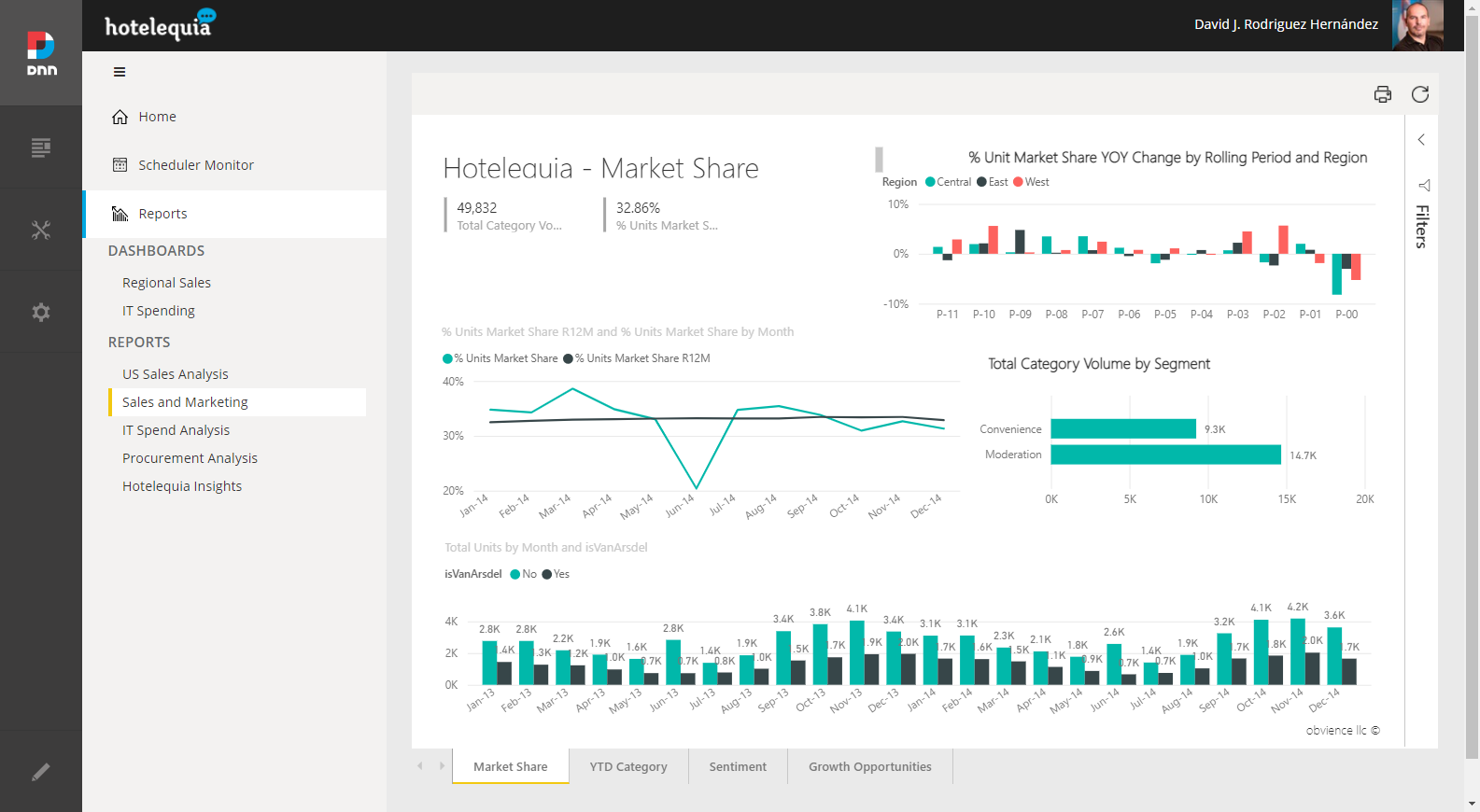Click the Convenience segment bar

(x=1123, y=428)
